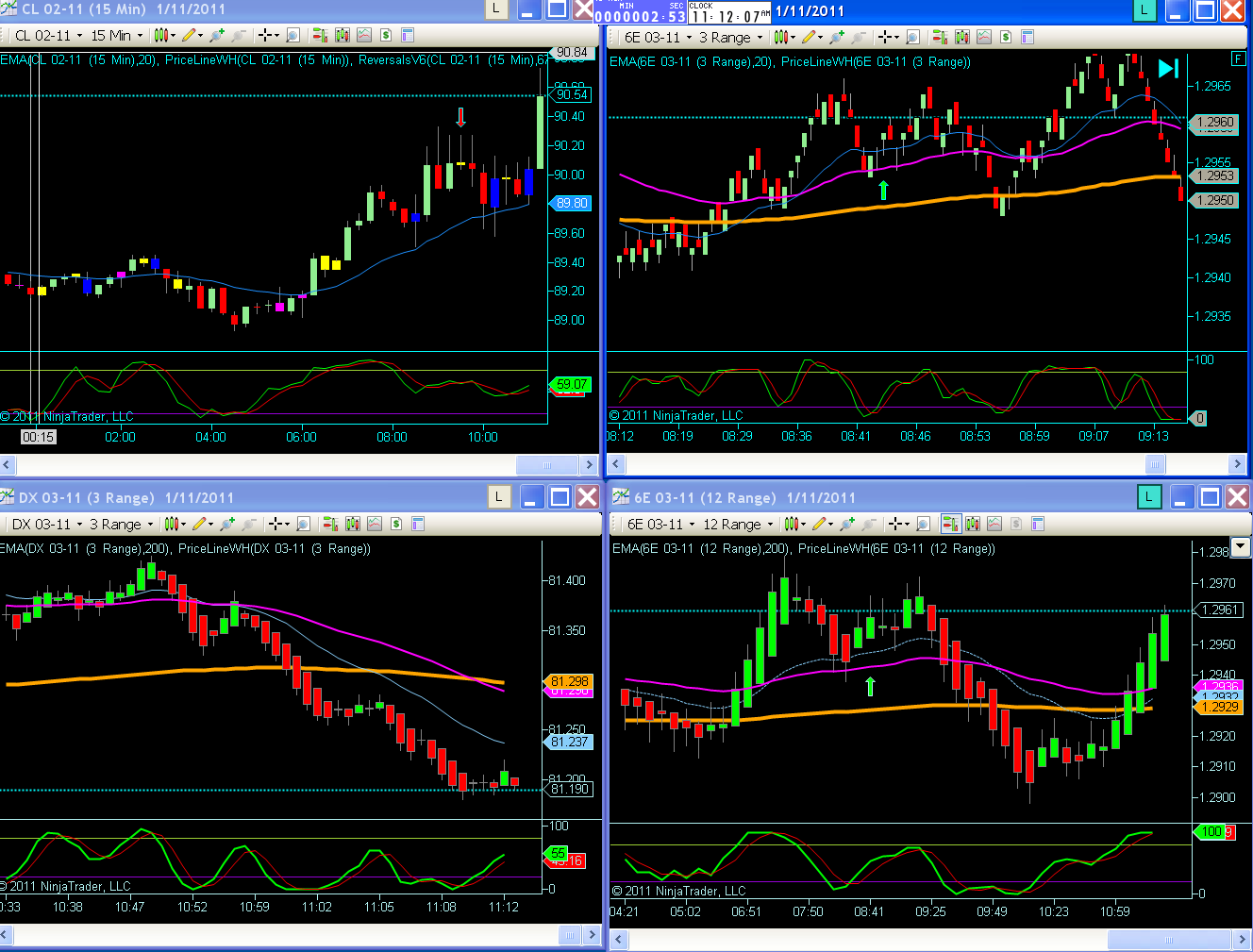The height and width of the screenshot is (952, 1253).
Task: Zoom in on the 6E 12 Range chart
Action: (x=847, y=524)
